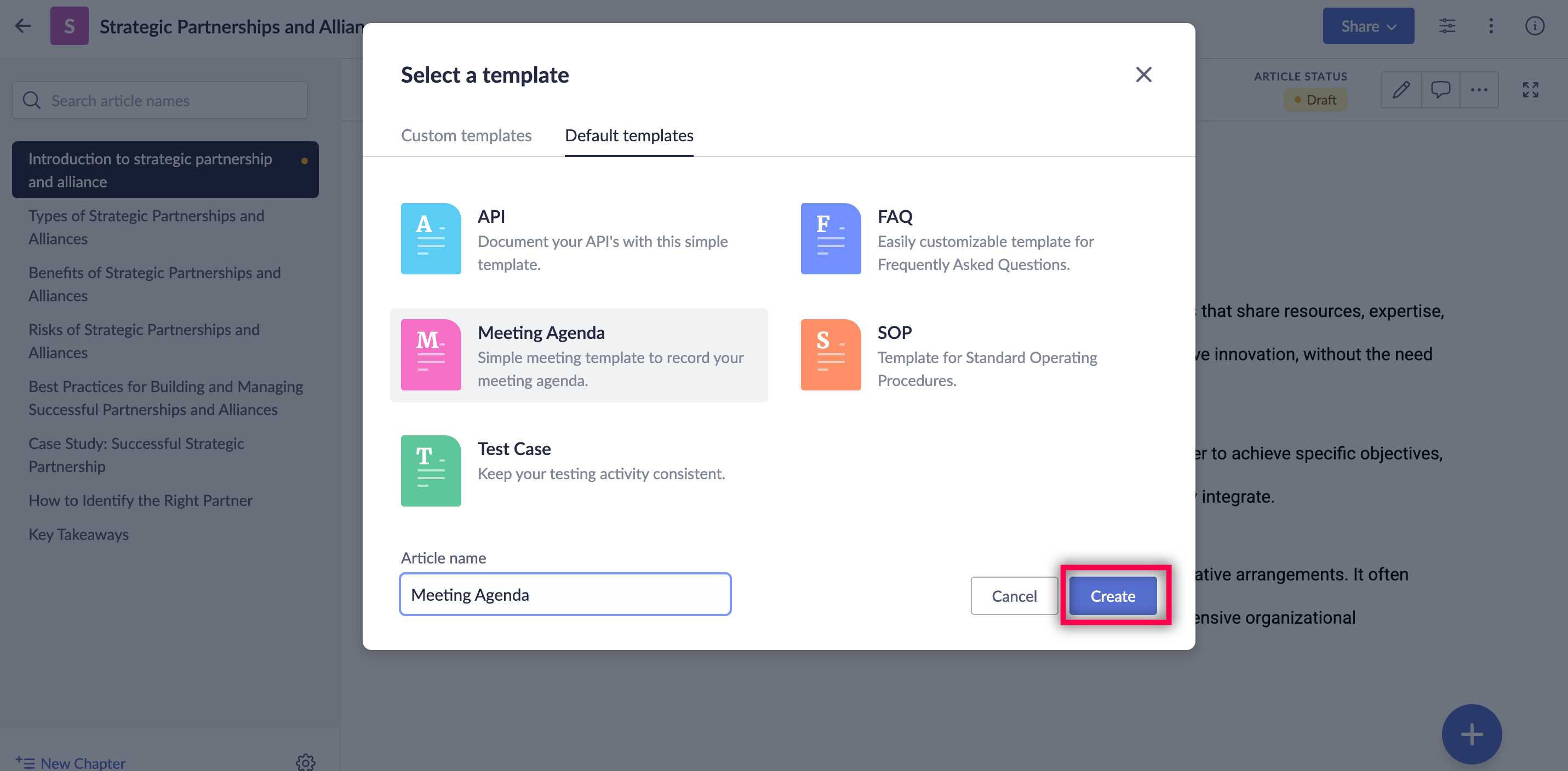Click the Meeting Agenda template icon
Image resolution: width=1568 pixels, height=771 pixels.
click(430, 355)
